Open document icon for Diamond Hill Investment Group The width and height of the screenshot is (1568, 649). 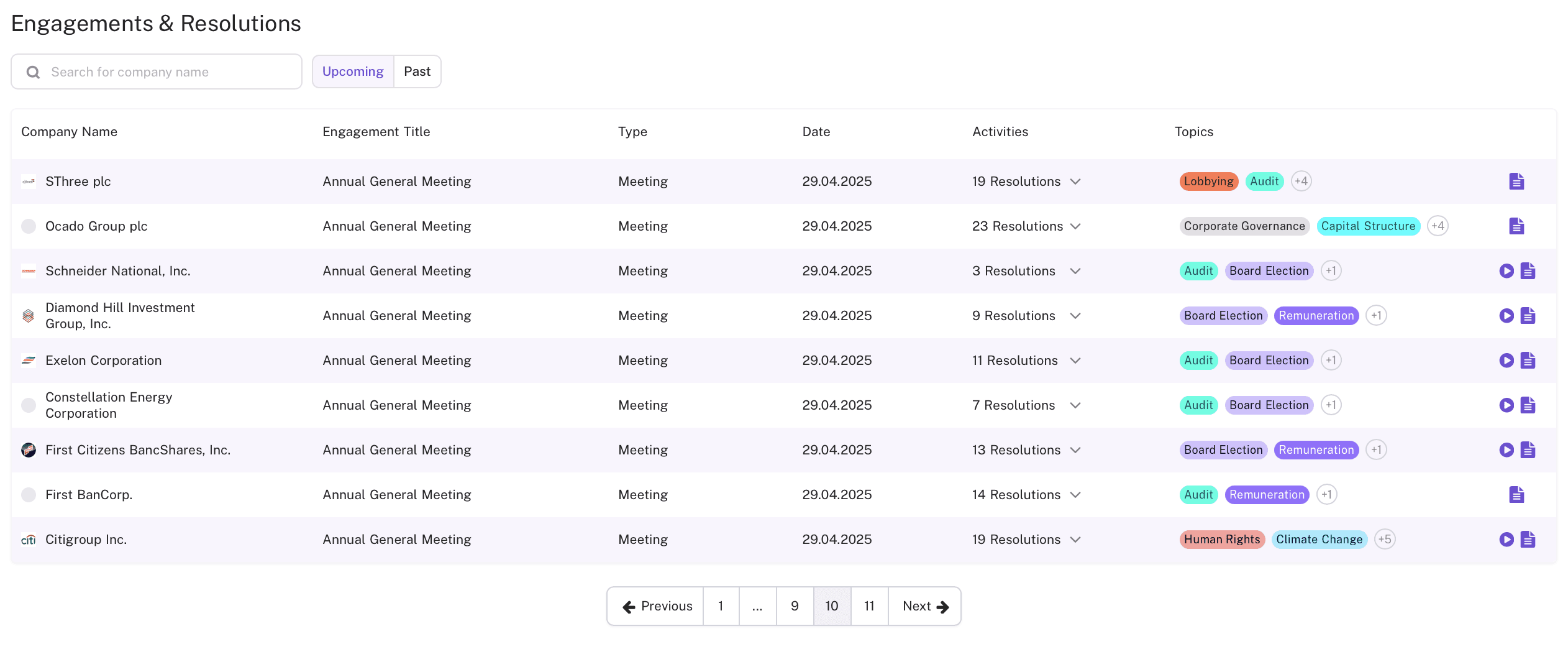[1528, 316]
